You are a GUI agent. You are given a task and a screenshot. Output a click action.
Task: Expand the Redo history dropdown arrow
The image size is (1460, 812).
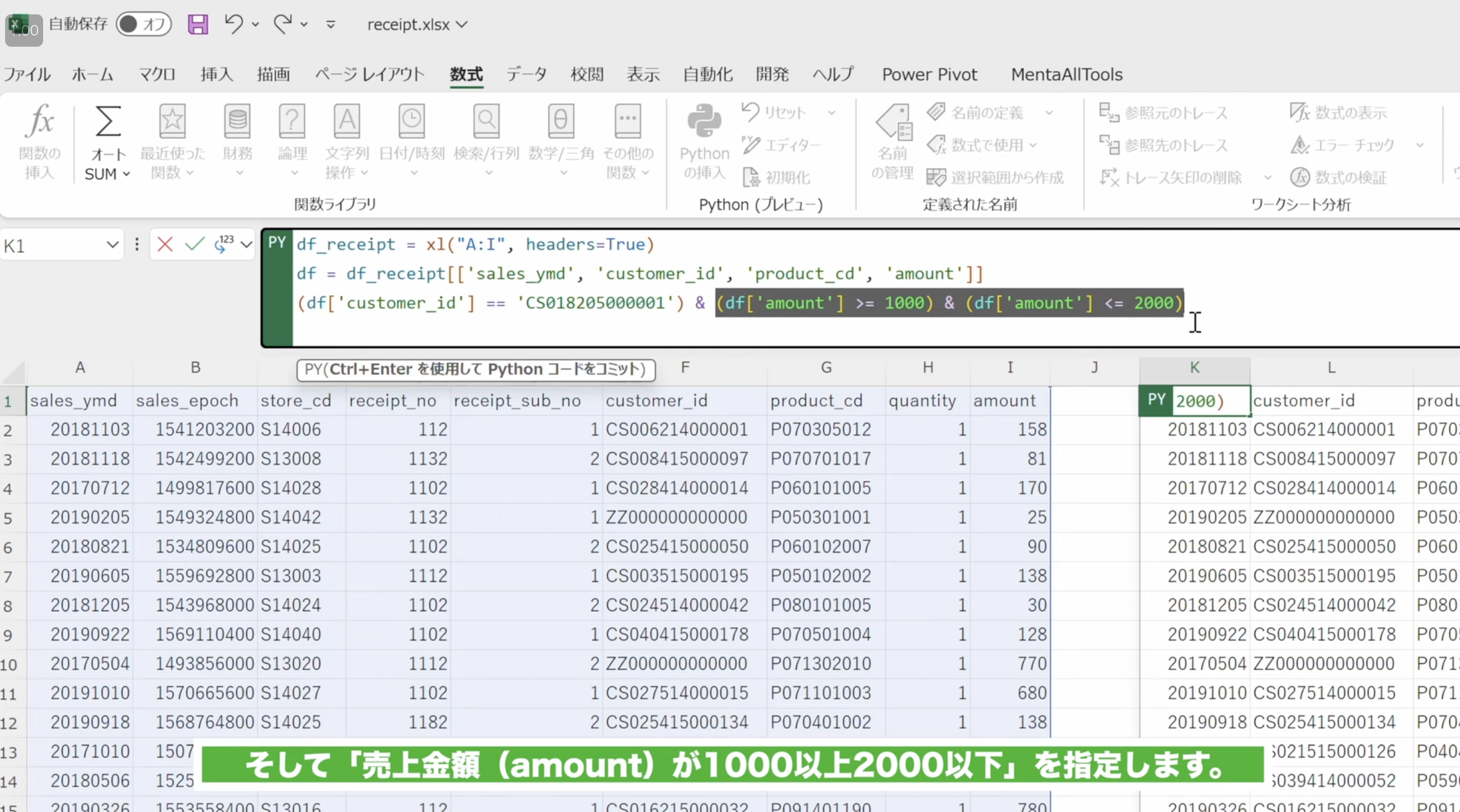click(x=304, y=24)
